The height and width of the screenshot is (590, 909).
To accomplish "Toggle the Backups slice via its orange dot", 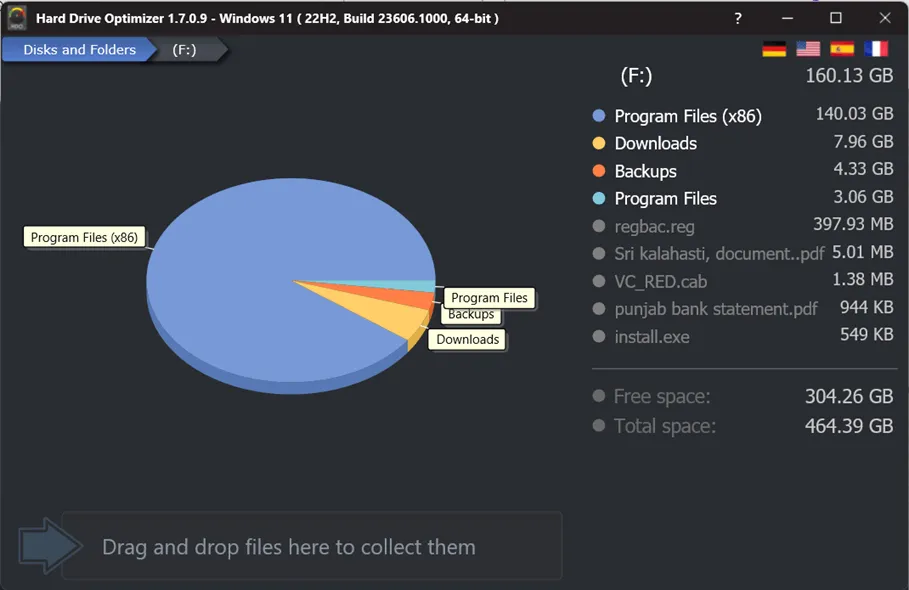I will click(598, 171).
